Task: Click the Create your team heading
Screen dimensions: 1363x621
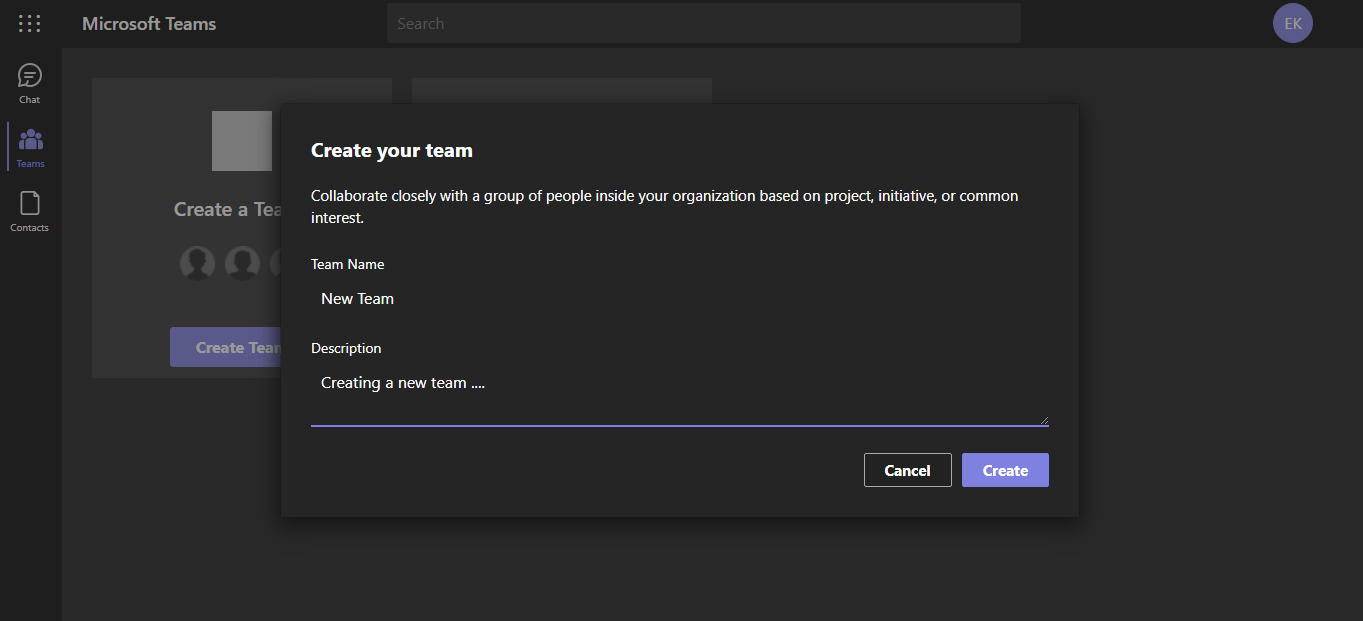Action: 392,151
